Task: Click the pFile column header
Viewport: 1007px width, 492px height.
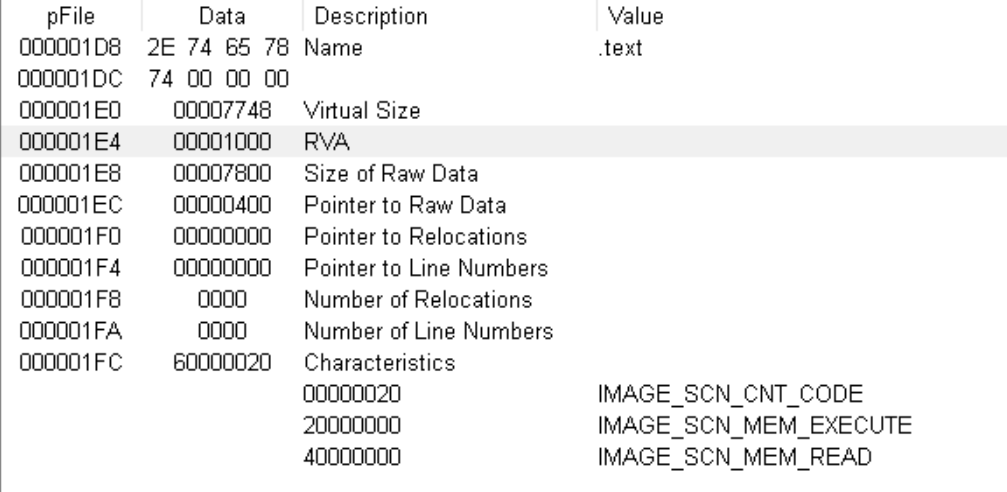Action: 71,16
